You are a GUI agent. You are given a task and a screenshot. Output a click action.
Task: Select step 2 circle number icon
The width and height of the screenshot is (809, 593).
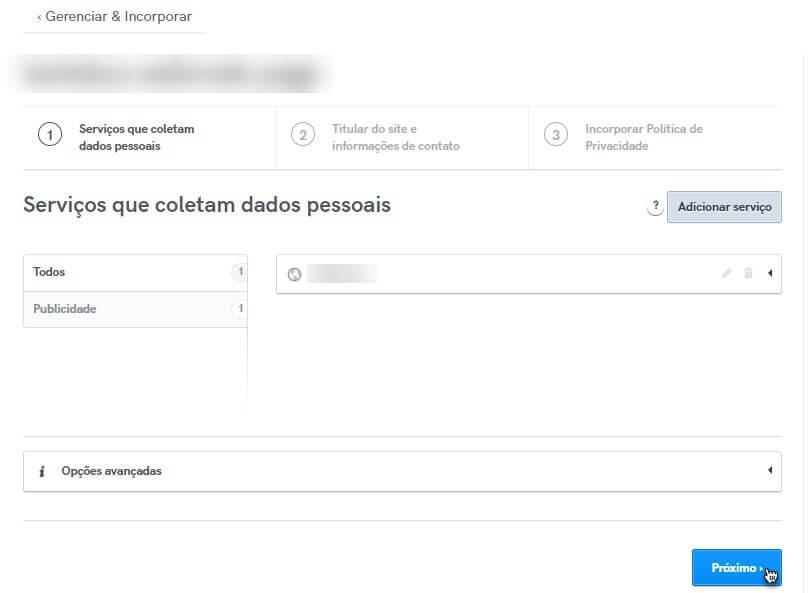303,135
